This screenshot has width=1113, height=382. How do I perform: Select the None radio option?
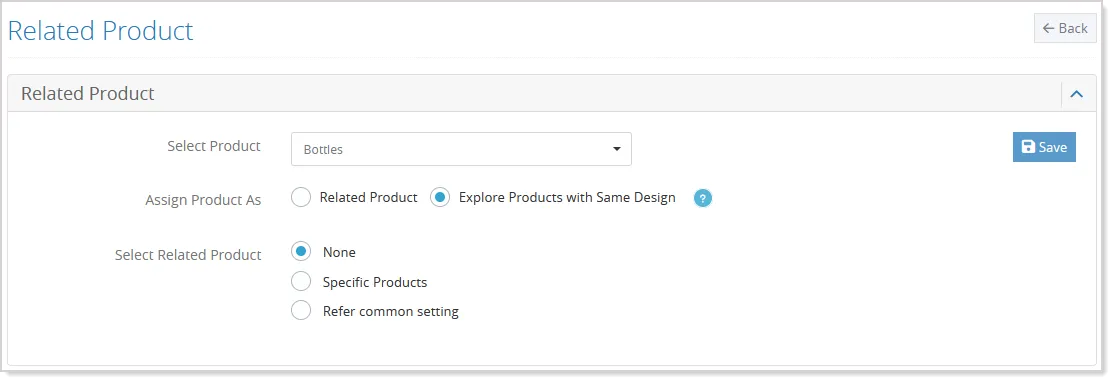[x=301, y=251]
